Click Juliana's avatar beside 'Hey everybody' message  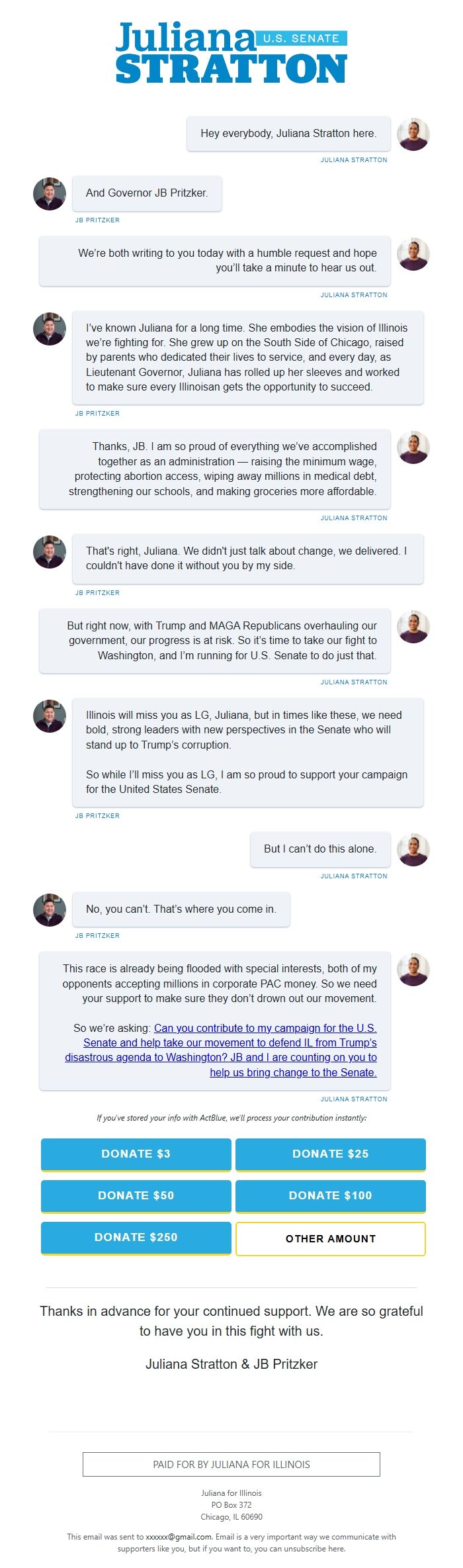click(413, 134)
